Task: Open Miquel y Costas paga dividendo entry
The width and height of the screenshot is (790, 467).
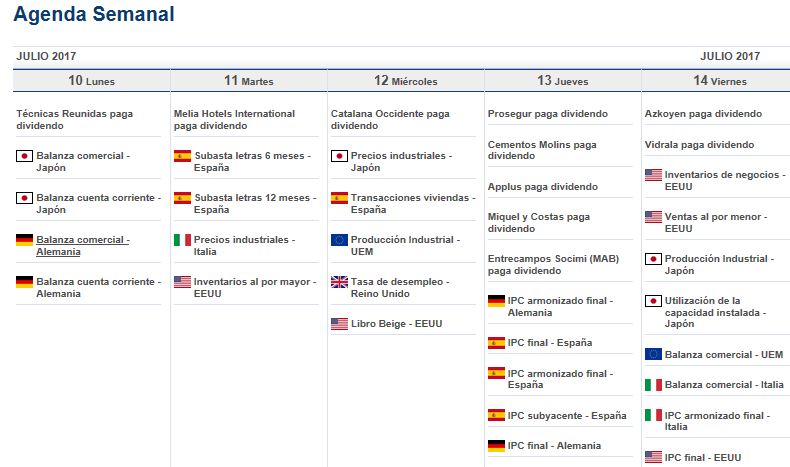Action: pyautogui.click(x=539, y=223)
